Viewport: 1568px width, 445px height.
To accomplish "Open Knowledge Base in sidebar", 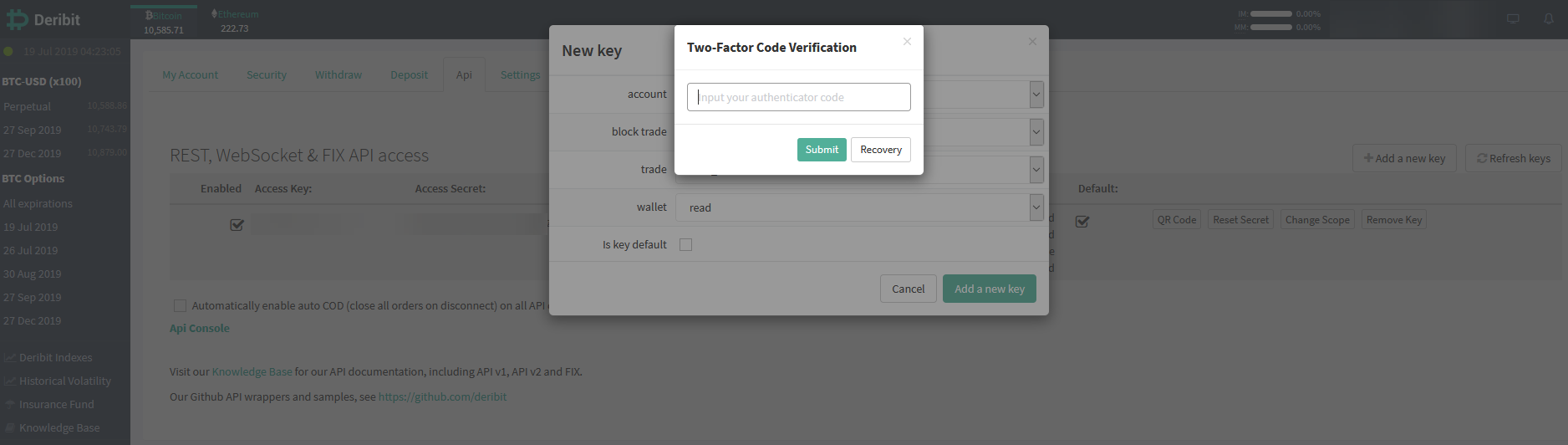I will coord(59,427).
